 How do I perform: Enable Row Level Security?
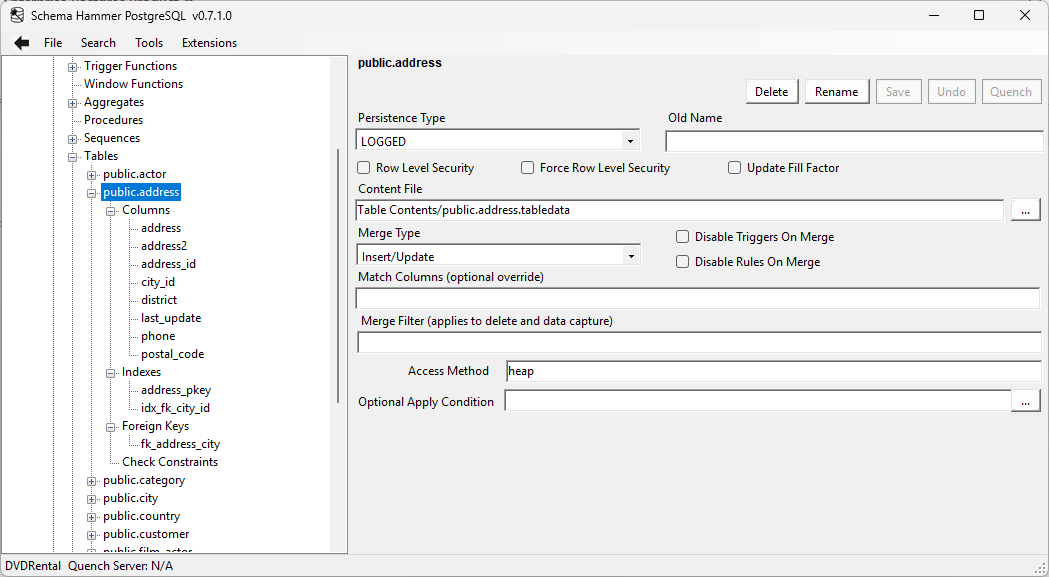(364, 167)
